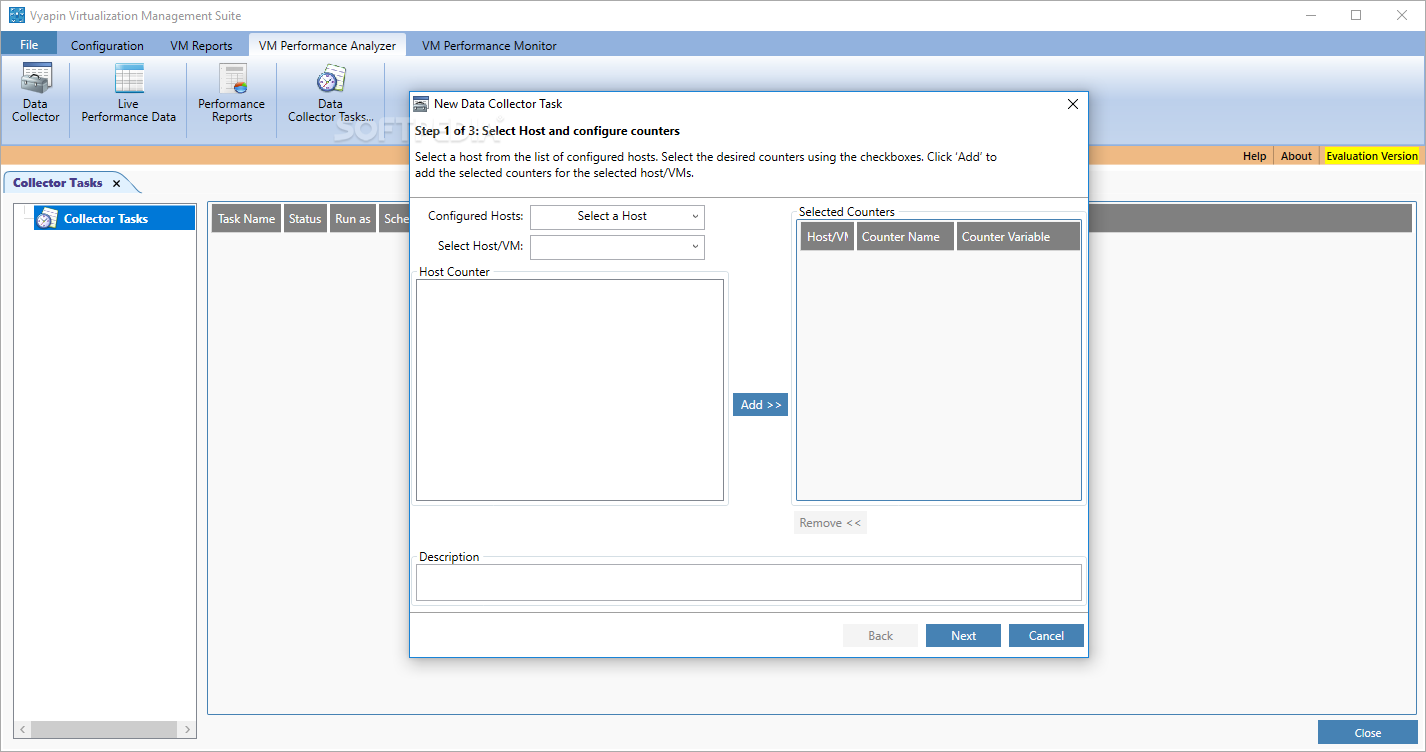Switch to the Configuration tab
Screen dimensions: 1426x752
(x=107, y=45)
